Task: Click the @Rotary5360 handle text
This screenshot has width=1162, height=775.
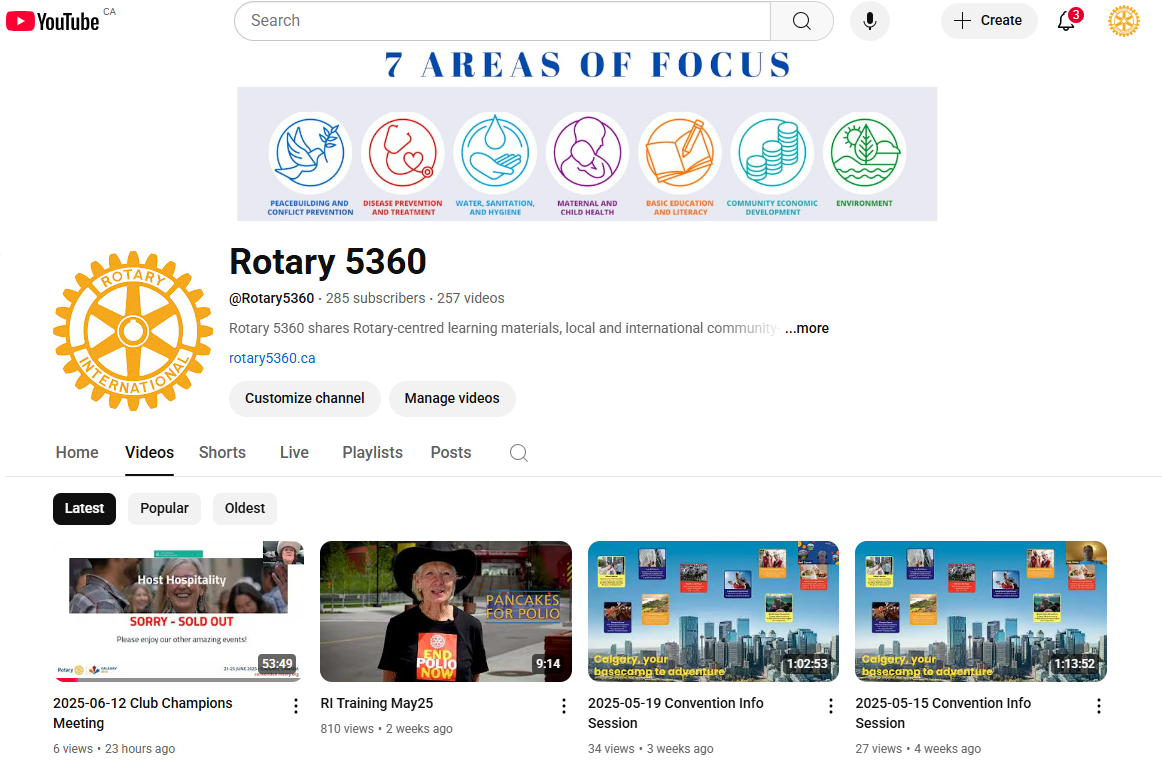Action: (x=271, y=299)
